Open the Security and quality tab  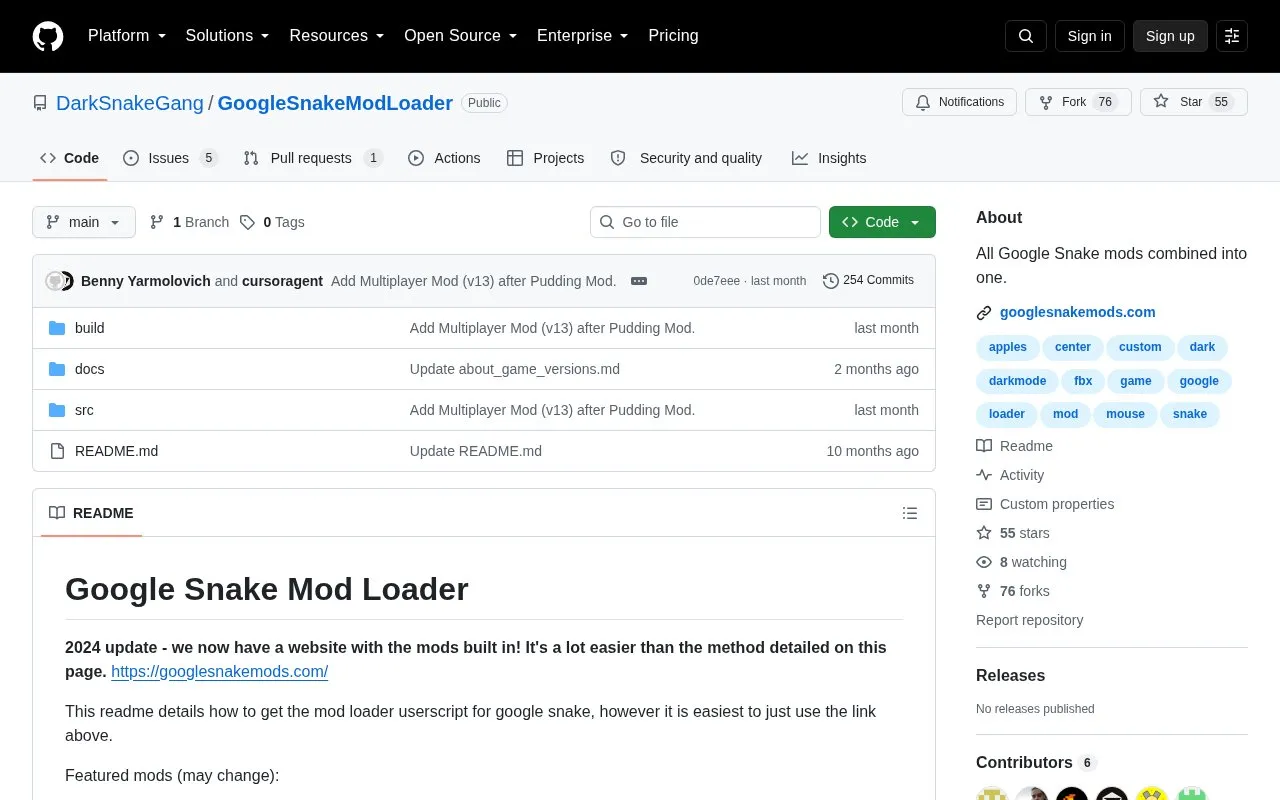(x=686, y=158)
